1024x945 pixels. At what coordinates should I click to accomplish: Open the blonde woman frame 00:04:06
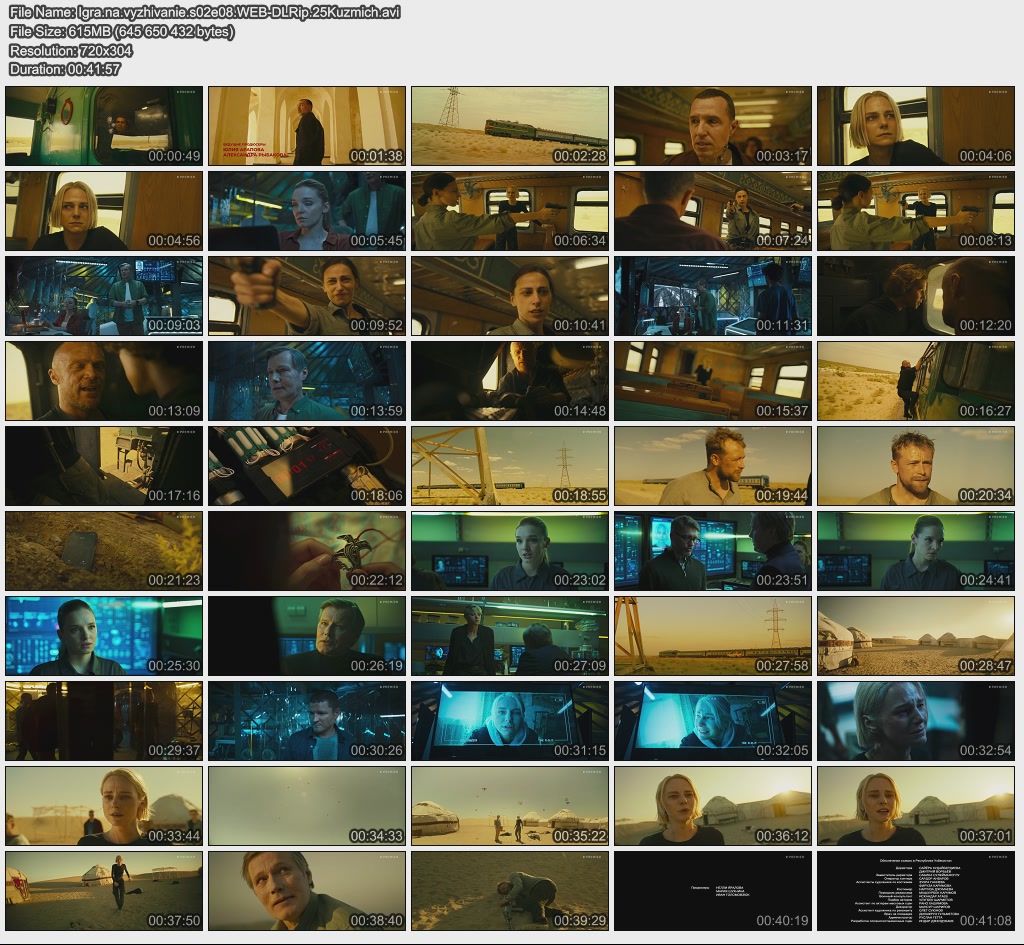click(x=916, y=126)
